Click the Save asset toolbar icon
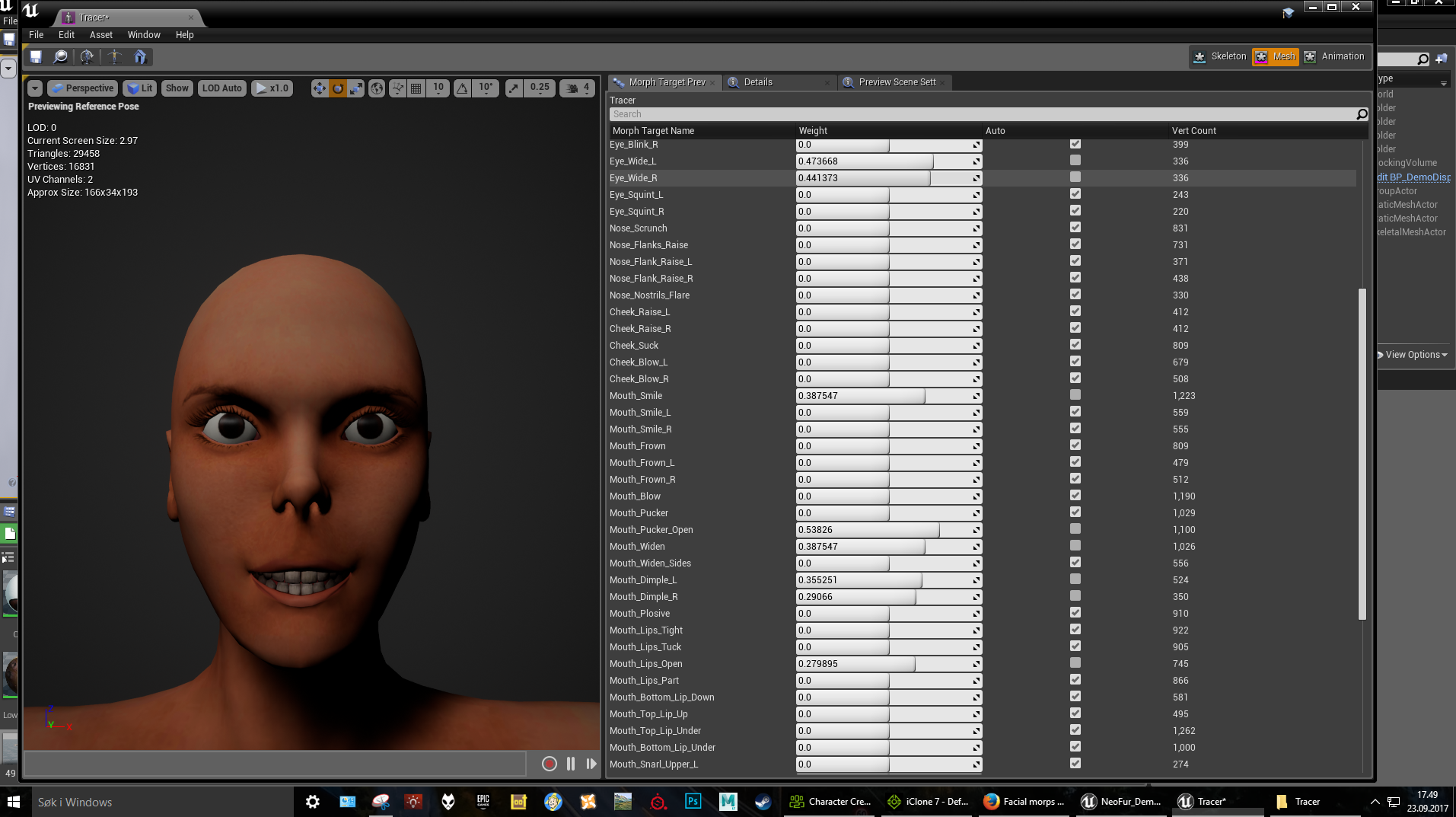 click(36, 56)
